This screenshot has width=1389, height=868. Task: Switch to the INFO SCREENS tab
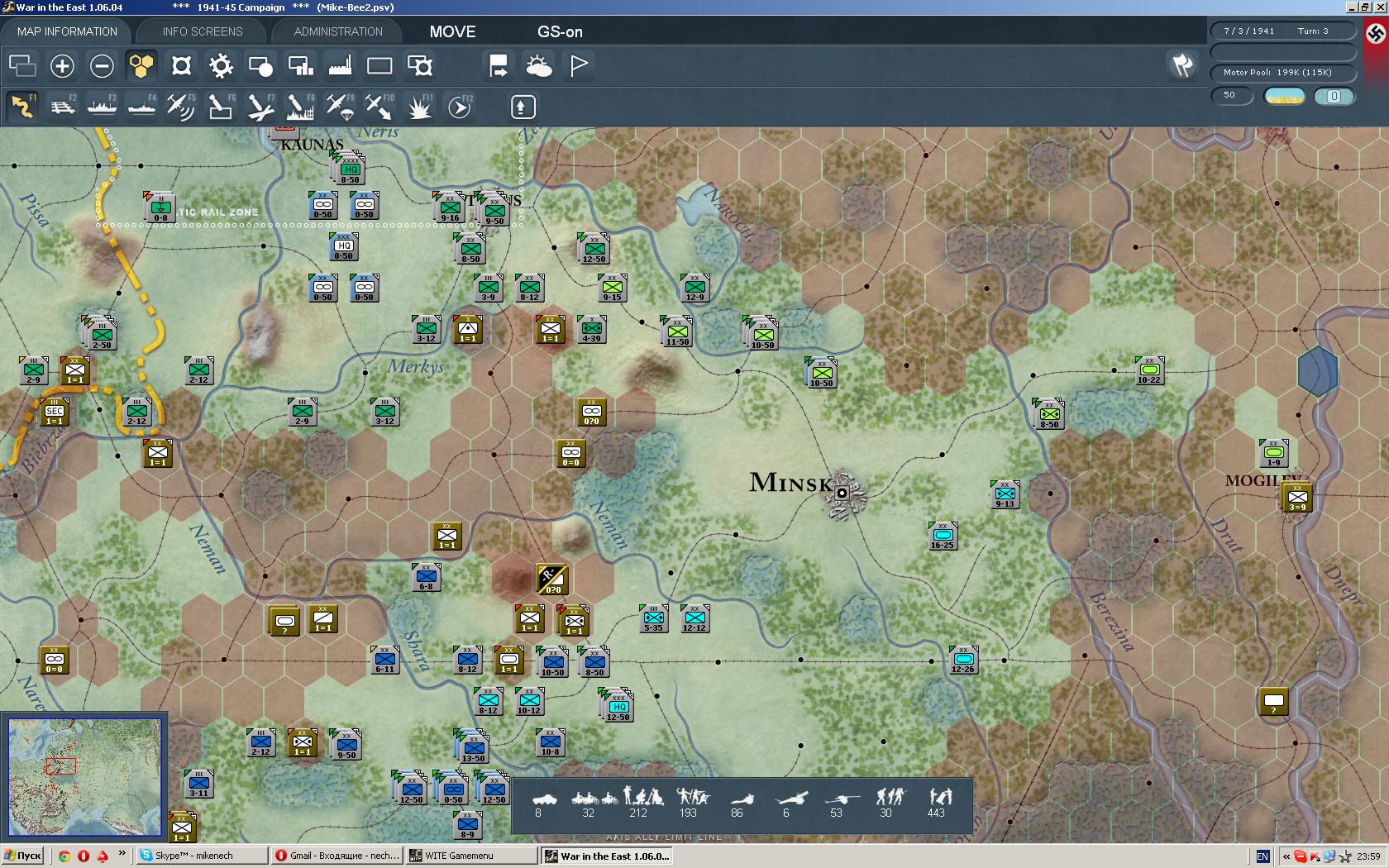[203, 31]
